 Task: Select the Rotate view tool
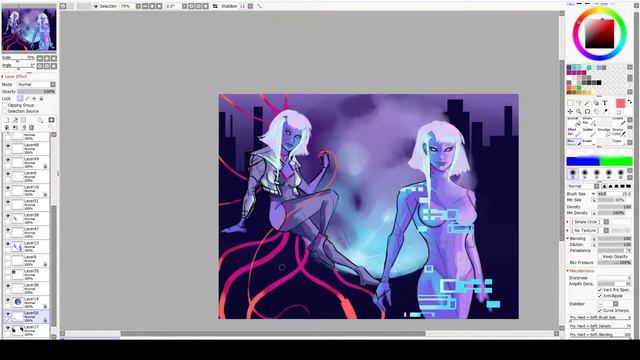tap(587, 111)
